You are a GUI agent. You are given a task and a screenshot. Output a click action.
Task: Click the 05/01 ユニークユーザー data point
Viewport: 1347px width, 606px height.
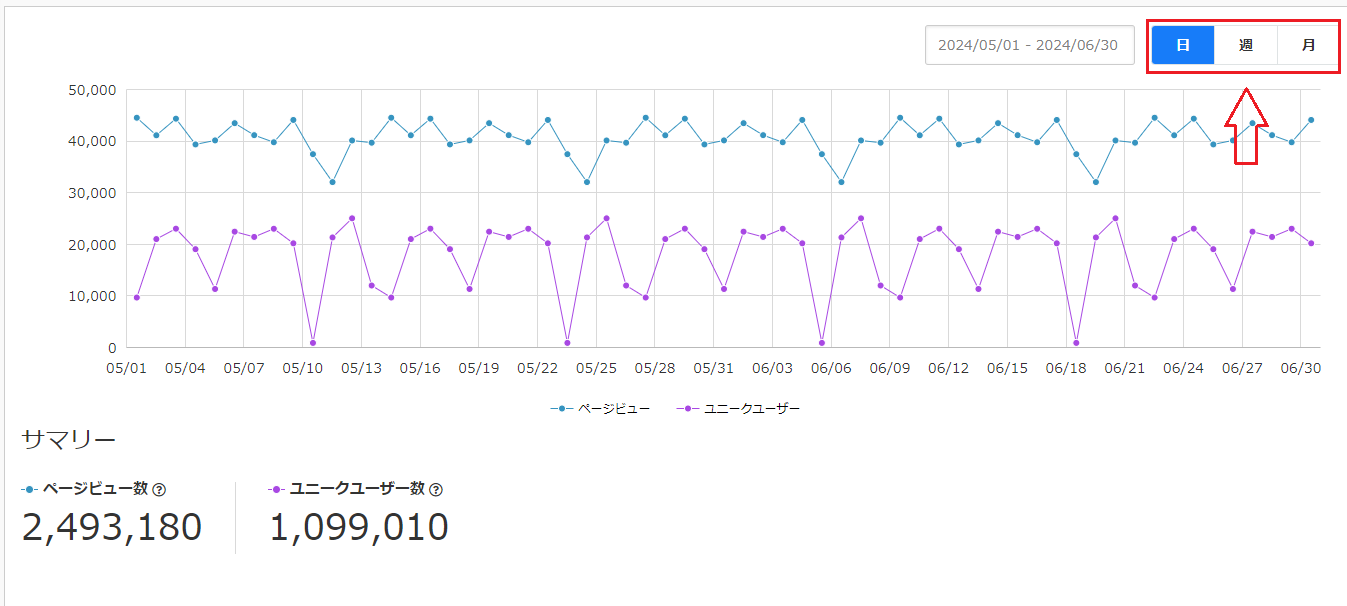click(137, 297)
